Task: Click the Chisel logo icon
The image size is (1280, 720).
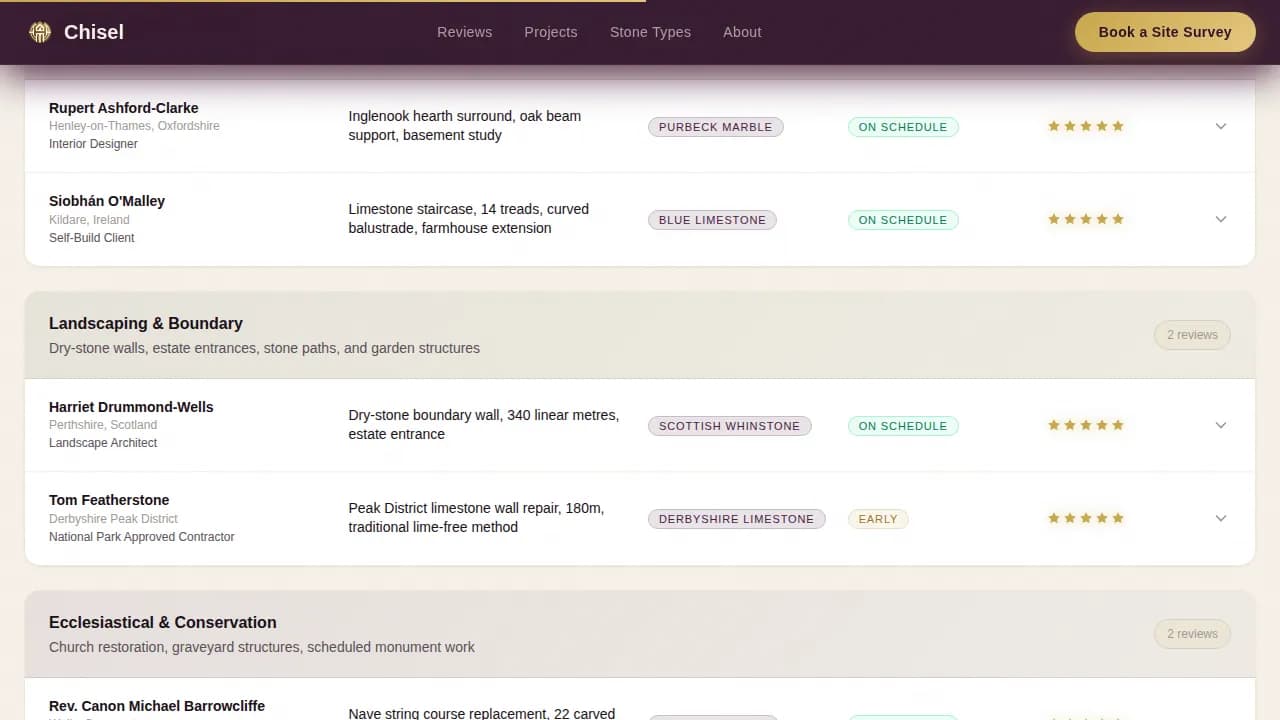Action: coord(40,32)
